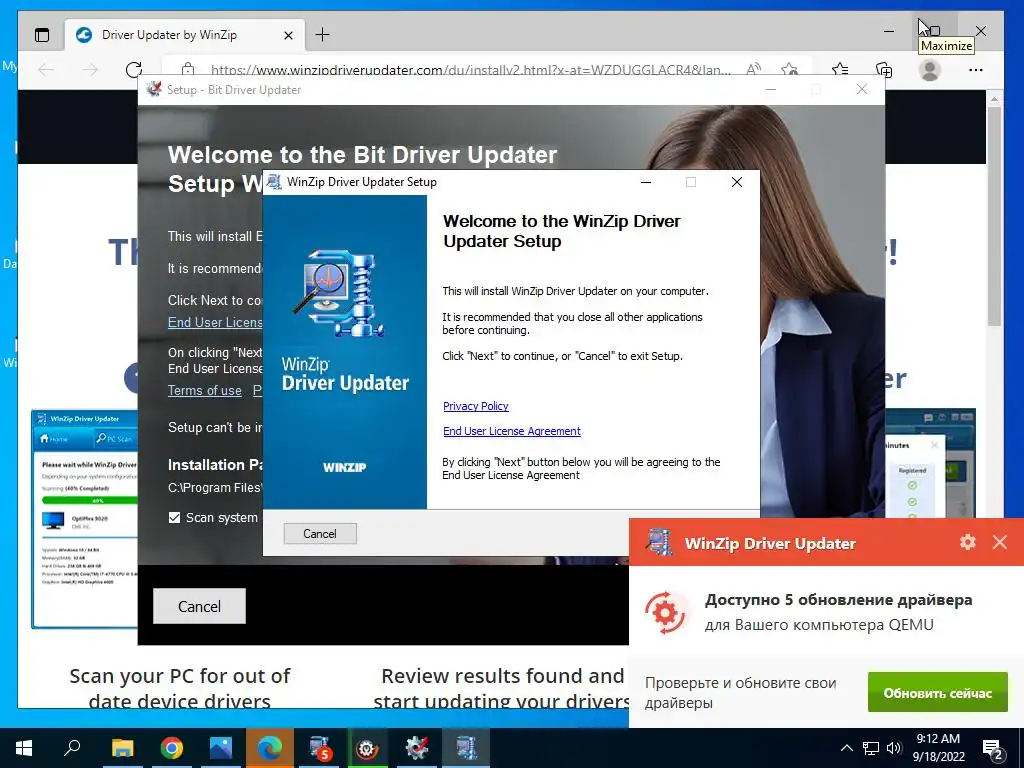The width and height of the screenshot is (1024, 768).
Task: Add this page to favorites
Action: click(790, 69)
